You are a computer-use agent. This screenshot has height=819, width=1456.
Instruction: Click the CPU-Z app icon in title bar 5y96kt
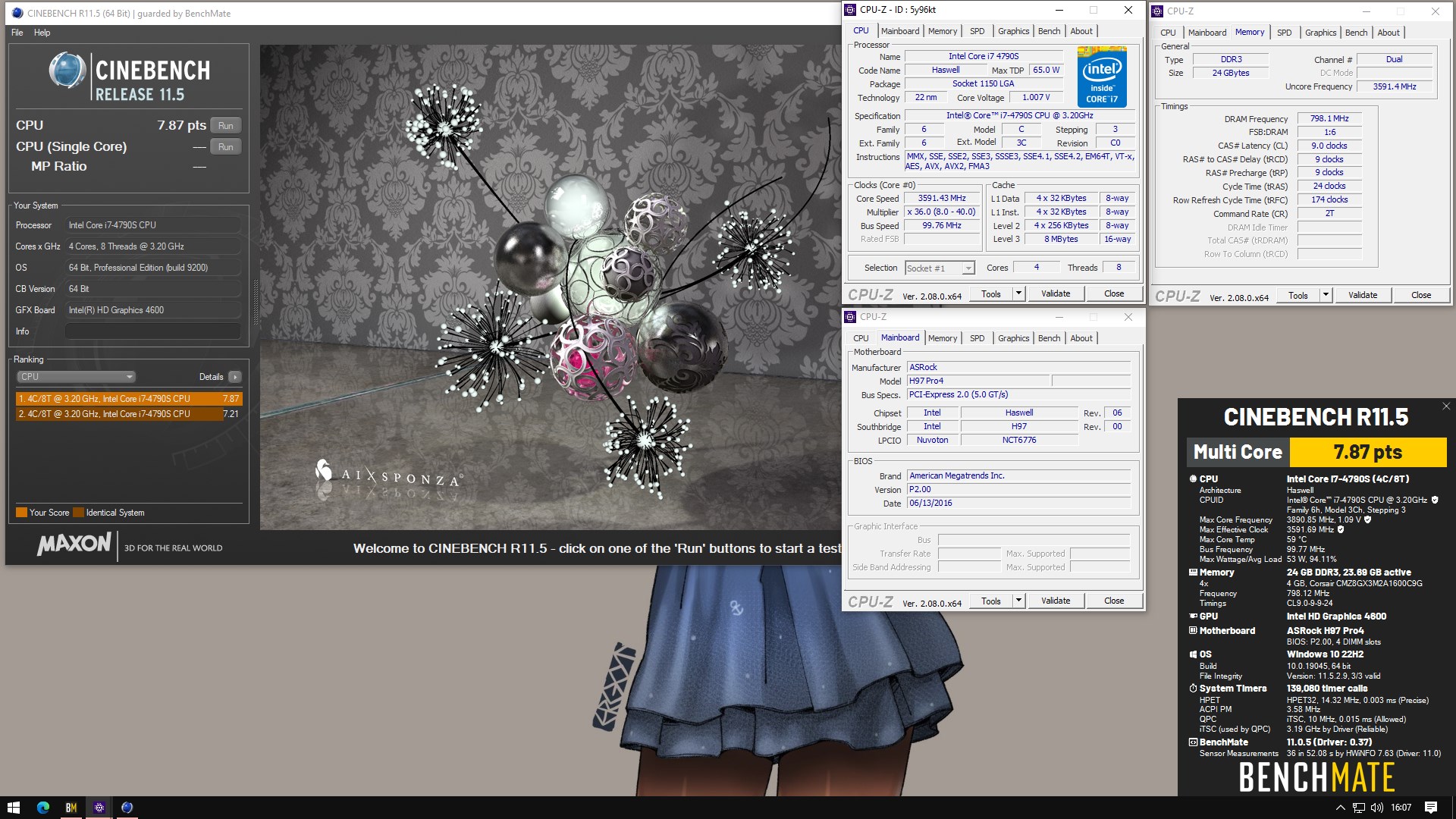850,10
